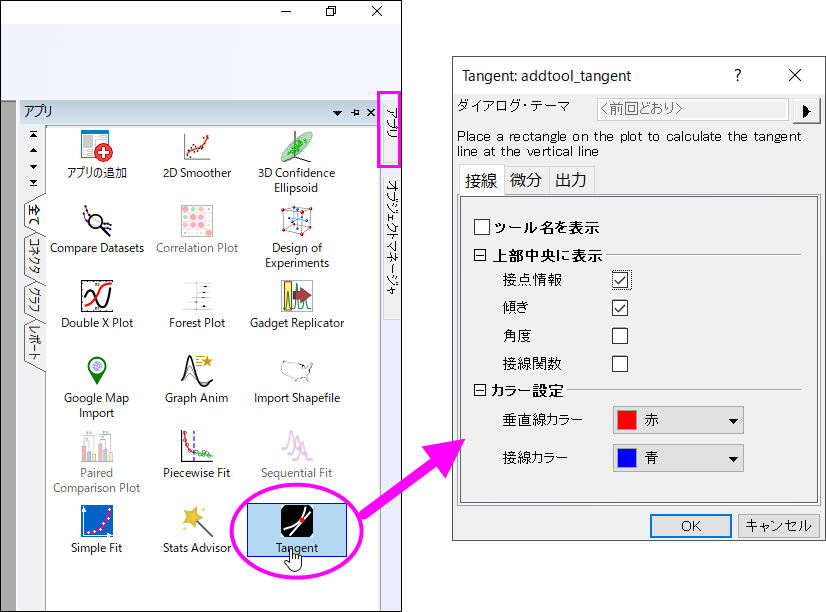This screenshot has width=826, height=612.
Task: Open the Sequential Fit app
Action: (297, 455)
